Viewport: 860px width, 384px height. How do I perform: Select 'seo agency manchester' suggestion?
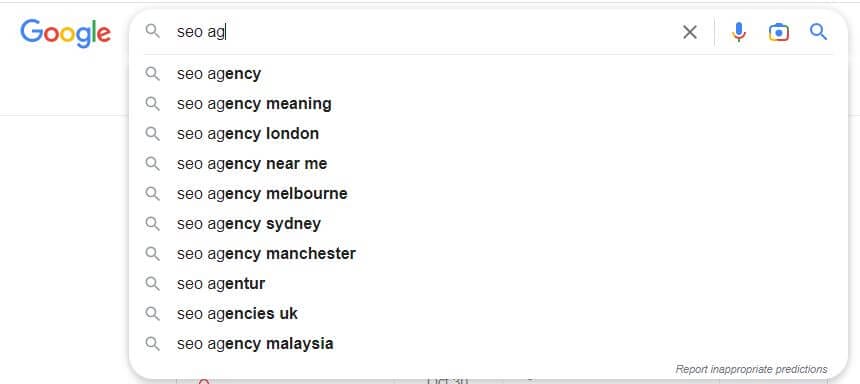tap(488, 253)
